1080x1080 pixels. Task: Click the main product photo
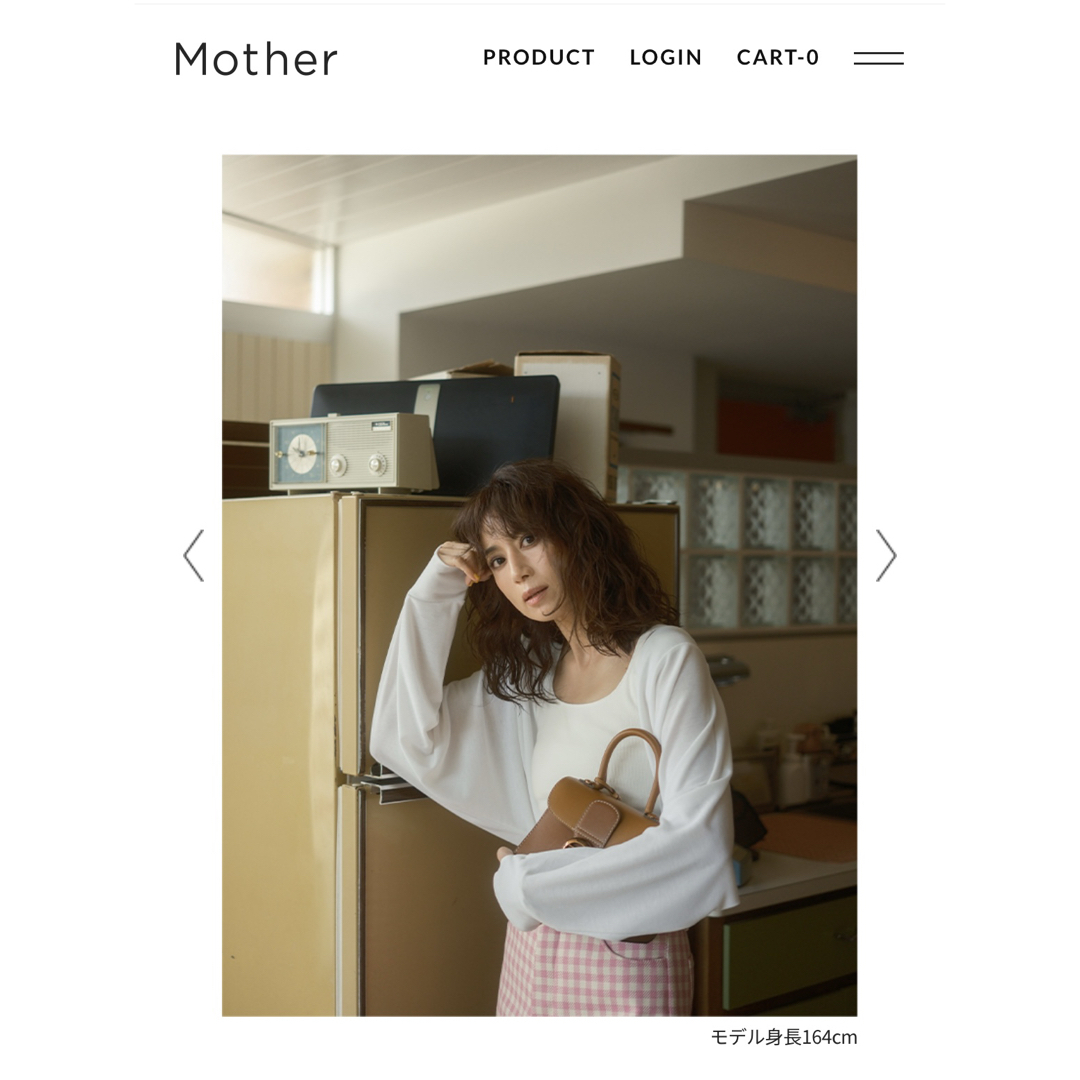click(539, 585)
